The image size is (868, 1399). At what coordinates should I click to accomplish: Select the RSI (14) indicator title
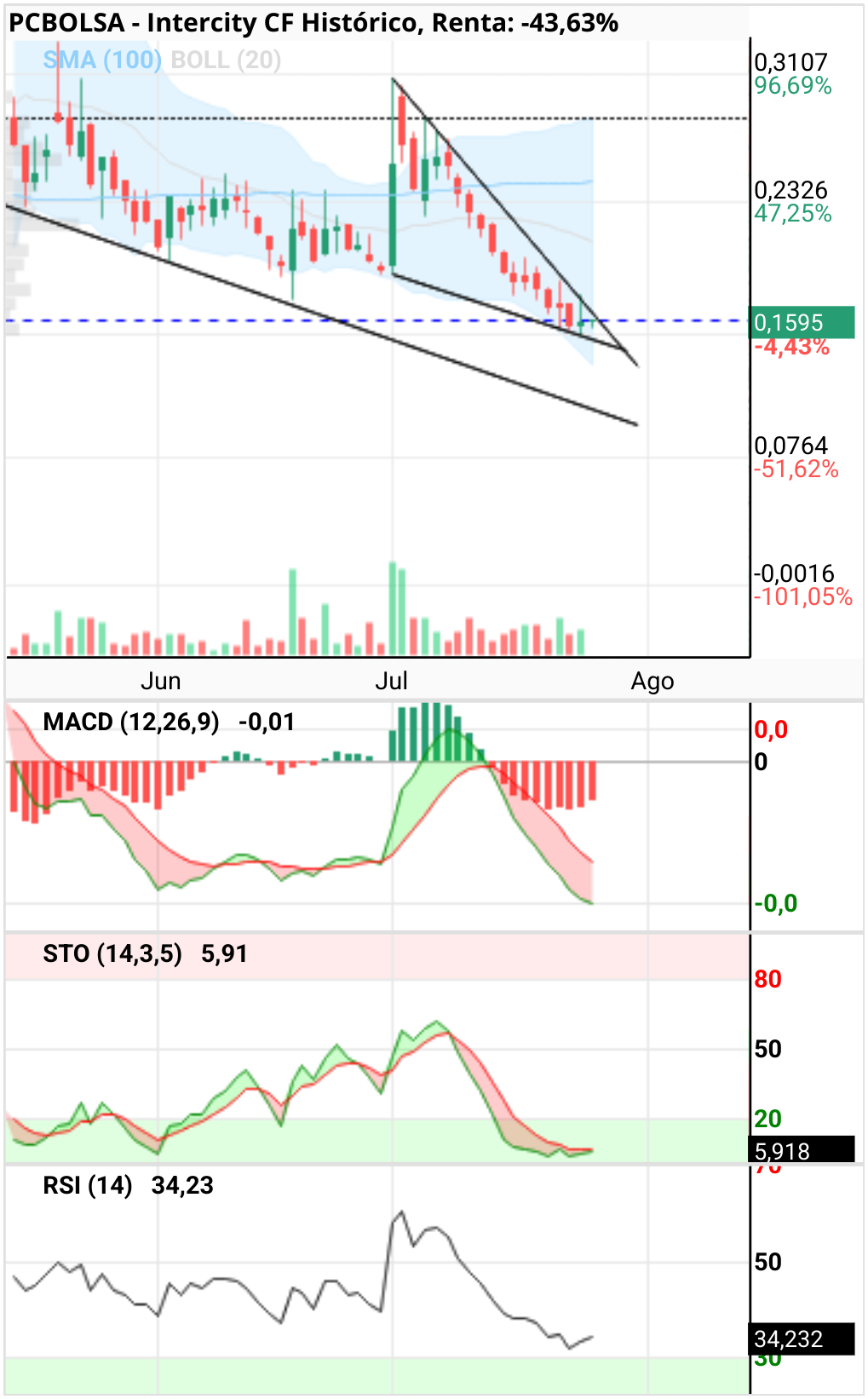click(x=88, y=1185)
